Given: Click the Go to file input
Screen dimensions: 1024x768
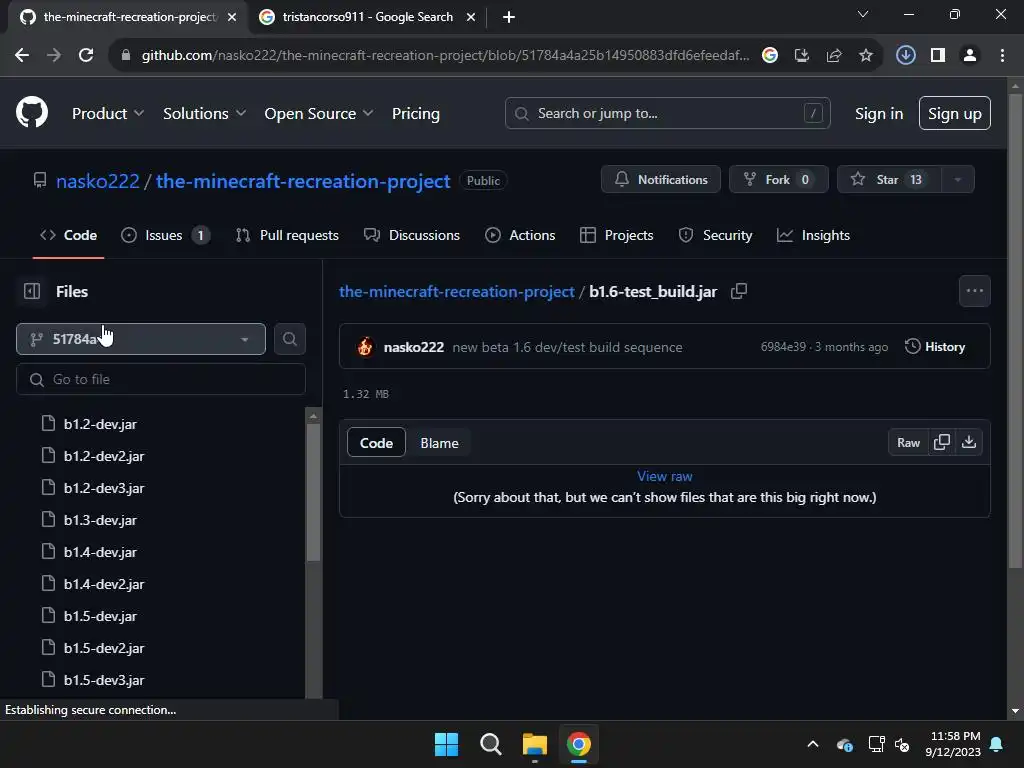Looking at the screenshot, I should (x=161, y=379).
